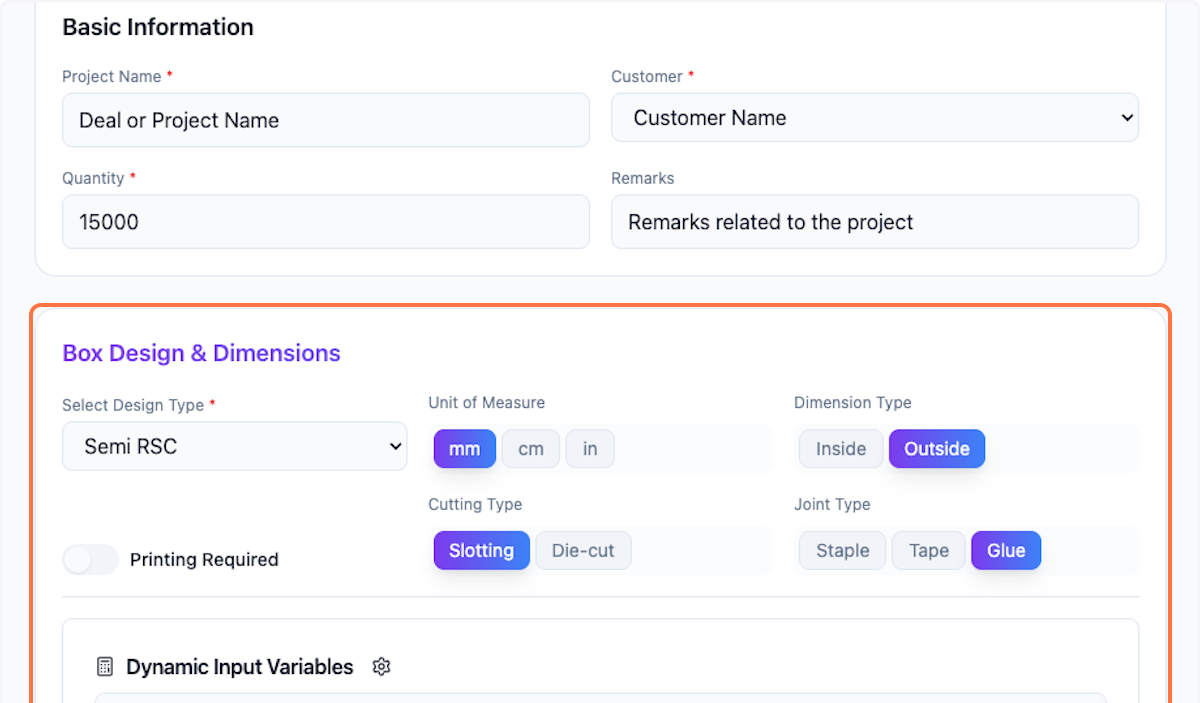Select mm unit of measure
Screen dimensions: 1200x703
(464, 449)
